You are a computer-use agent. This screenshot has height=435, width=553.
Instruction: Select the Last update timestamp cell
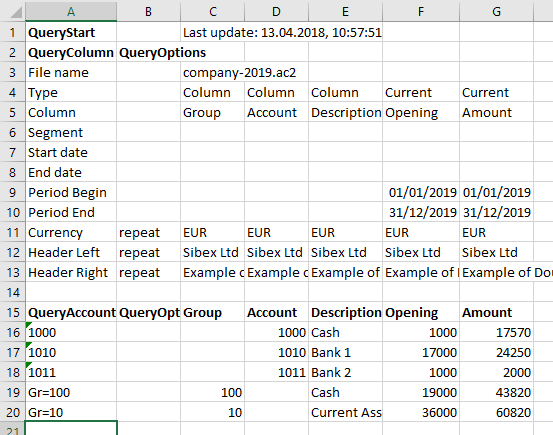point(282,32)
